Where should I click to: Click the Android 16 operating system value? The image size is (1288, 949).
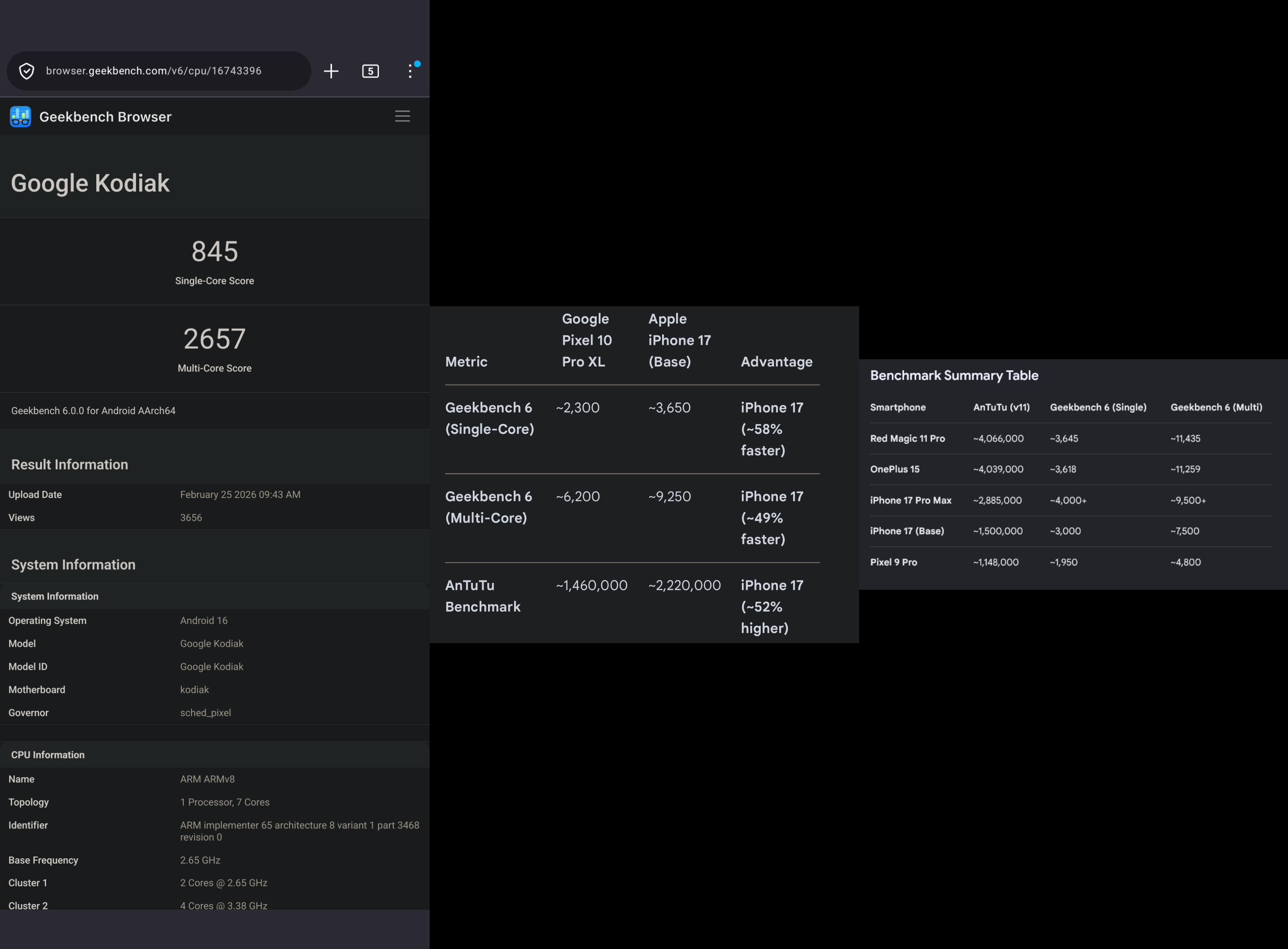204,620
